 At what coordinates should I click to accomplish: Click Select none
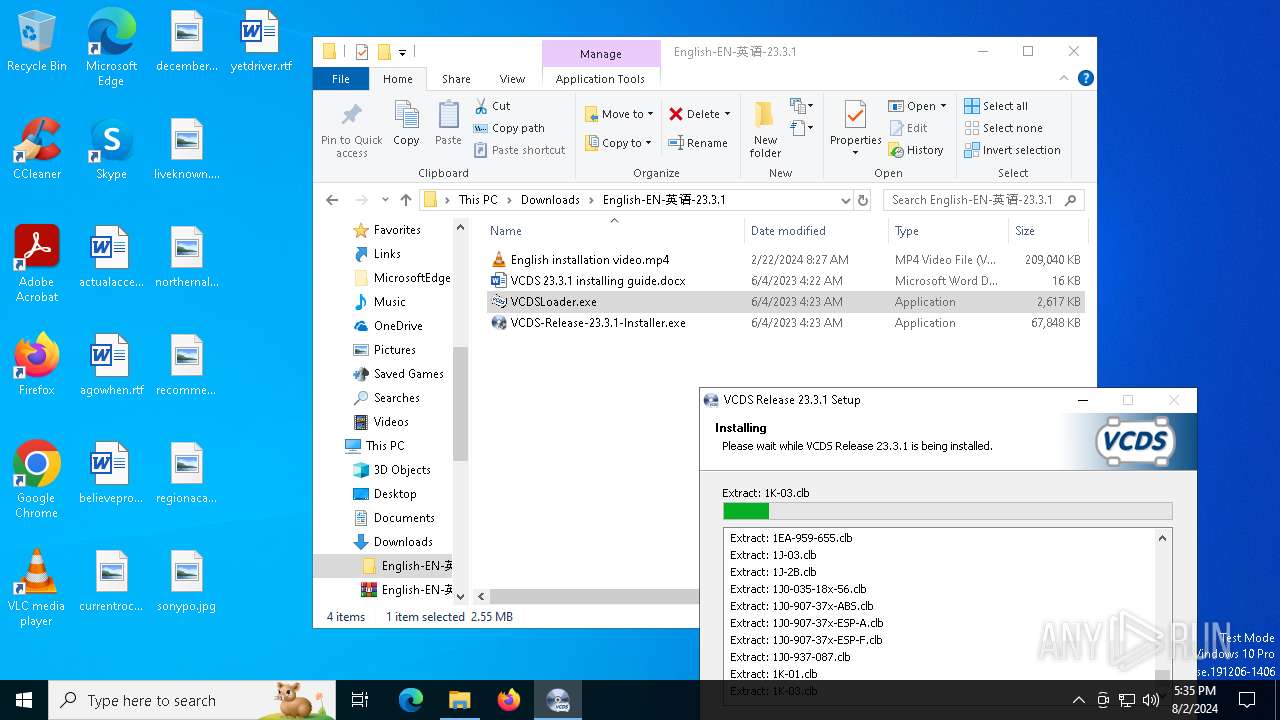[1003, 128]
